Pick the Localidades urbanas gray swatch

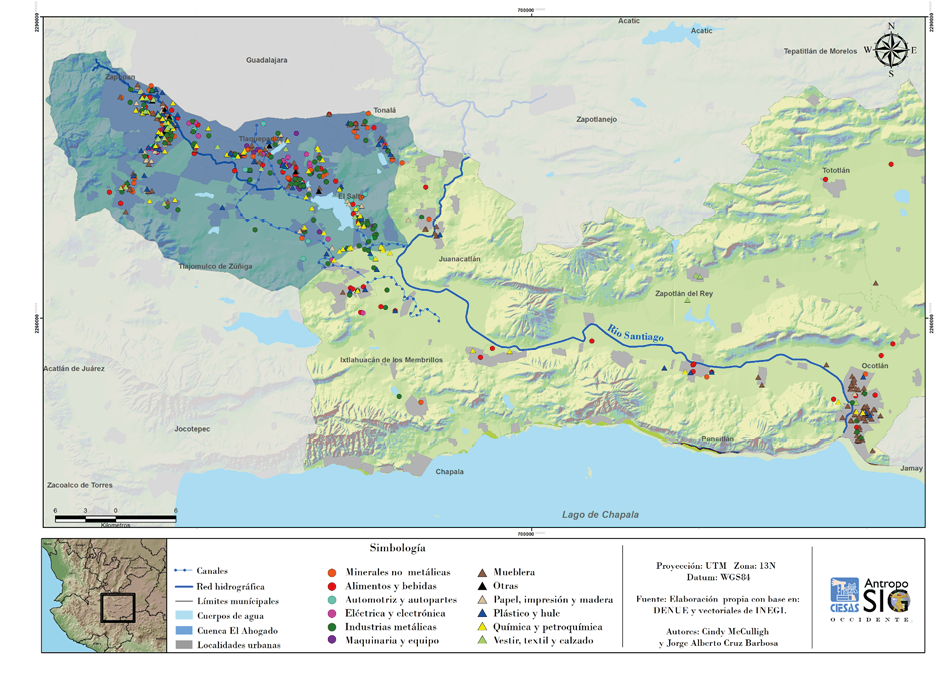[180, 645]
